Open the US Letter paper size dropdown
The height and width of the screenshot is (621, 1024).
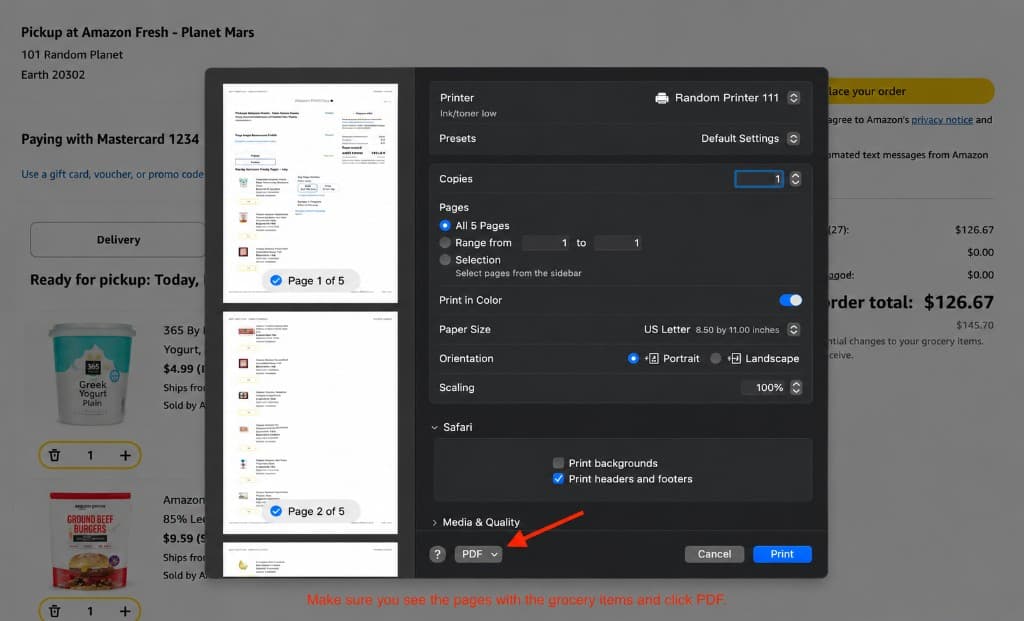[x=793, y=329]
